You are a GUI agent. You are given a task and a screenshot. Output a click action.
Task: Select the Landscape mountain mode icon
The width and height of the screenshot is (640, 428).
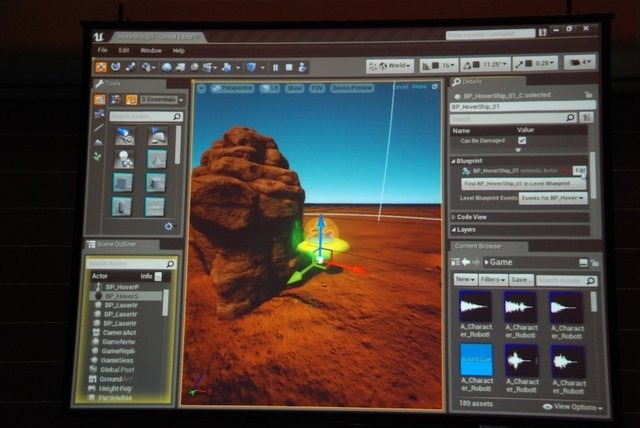(x=98, y=142)
